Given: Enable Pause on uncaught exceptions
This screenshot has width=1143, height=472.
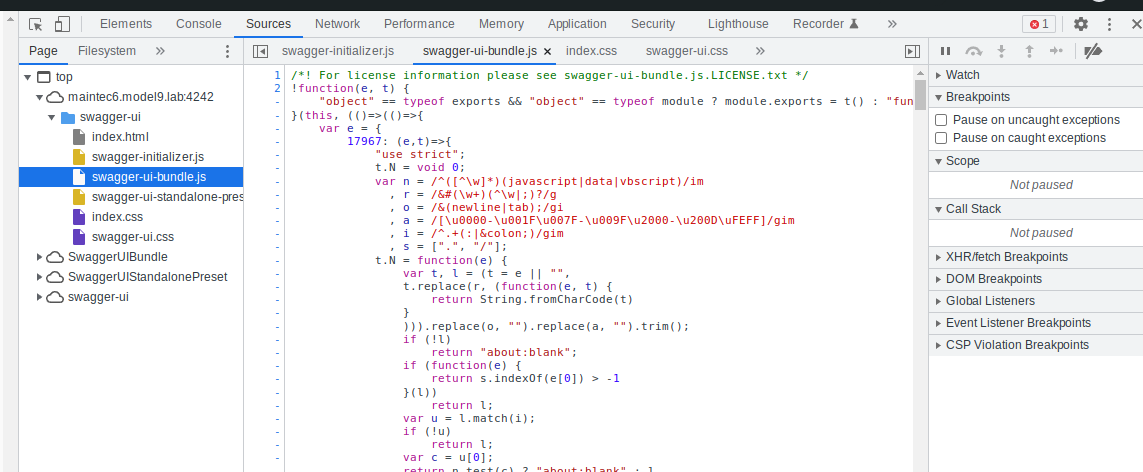Looking at the screenshot, I should coord(940,120).
